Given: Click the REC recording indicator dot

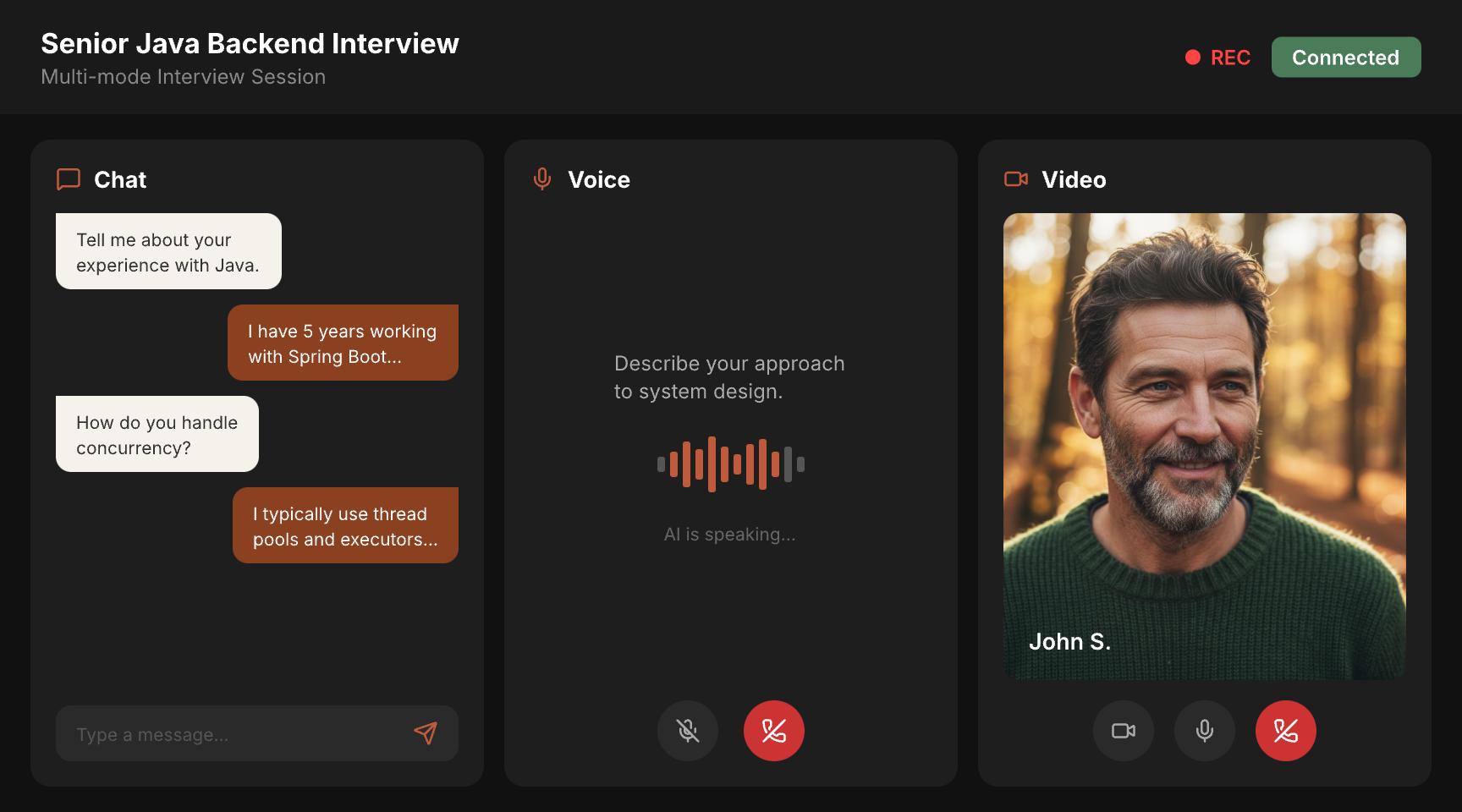Looking at the screenshot, I should coord(1193,57).
